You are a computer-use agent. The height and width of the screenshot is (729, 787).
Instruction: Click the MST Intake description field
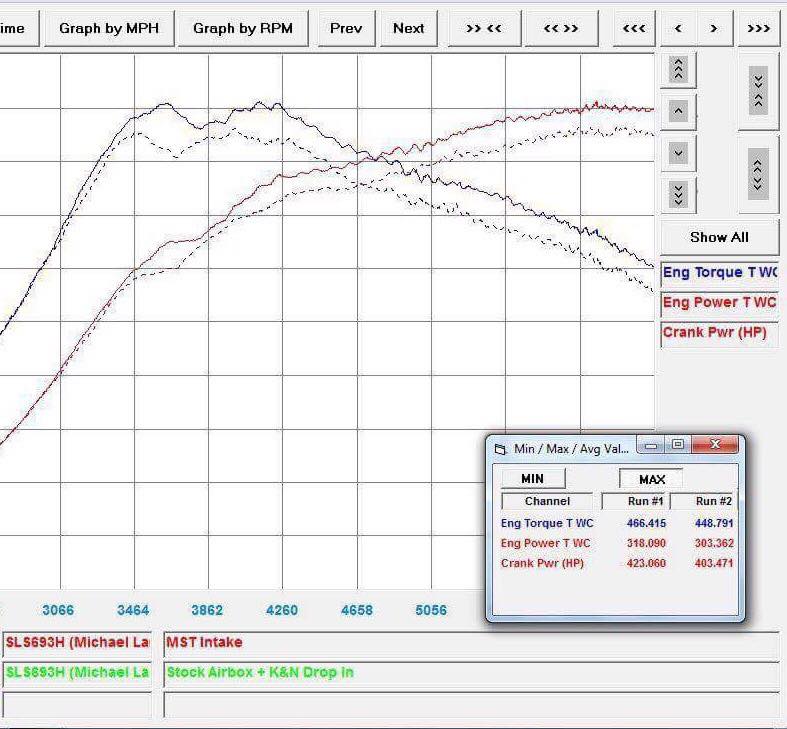click(x=471, y=643)
